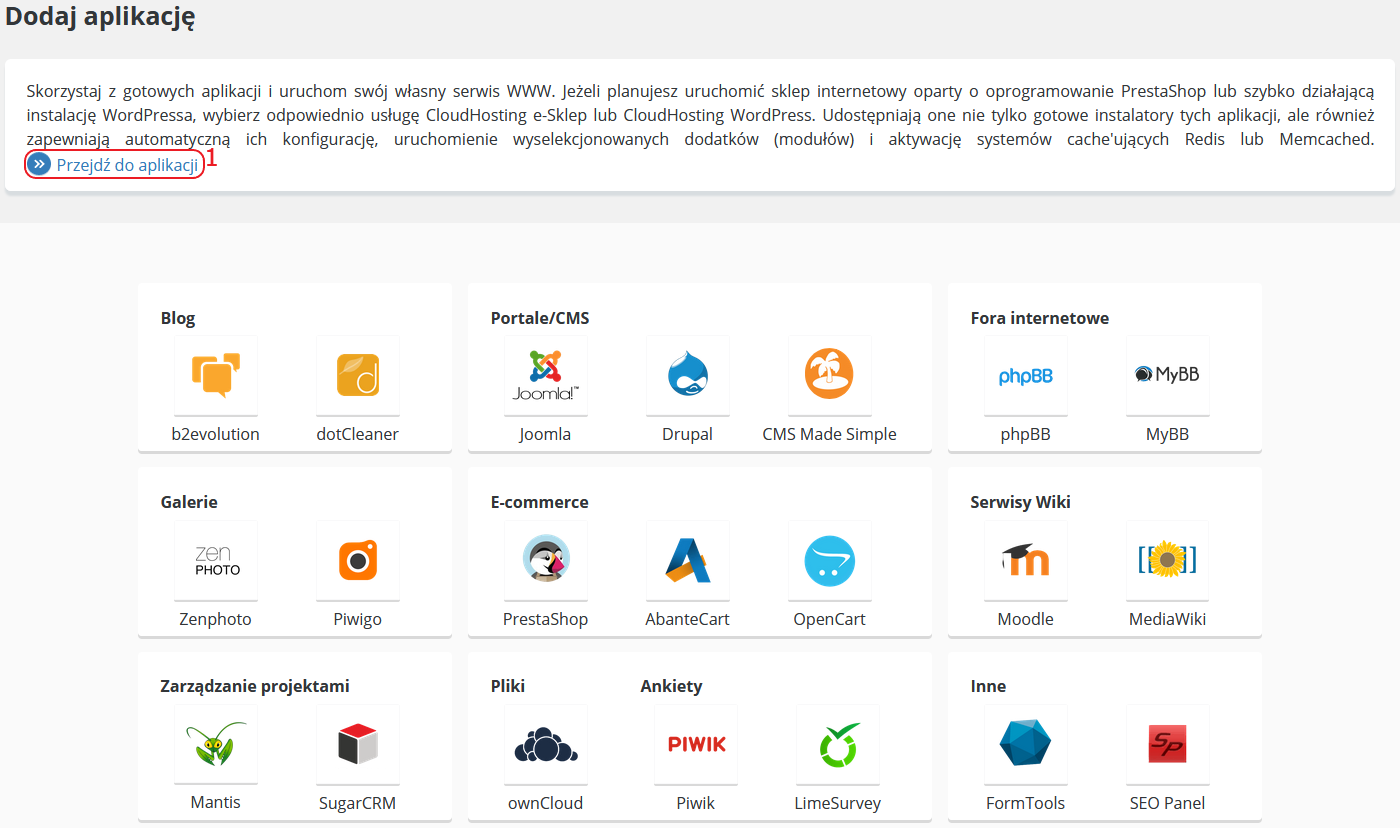Choose the PrestaShop penguin icon
This screenshot has width=1400, height=828.
(546, 561)
